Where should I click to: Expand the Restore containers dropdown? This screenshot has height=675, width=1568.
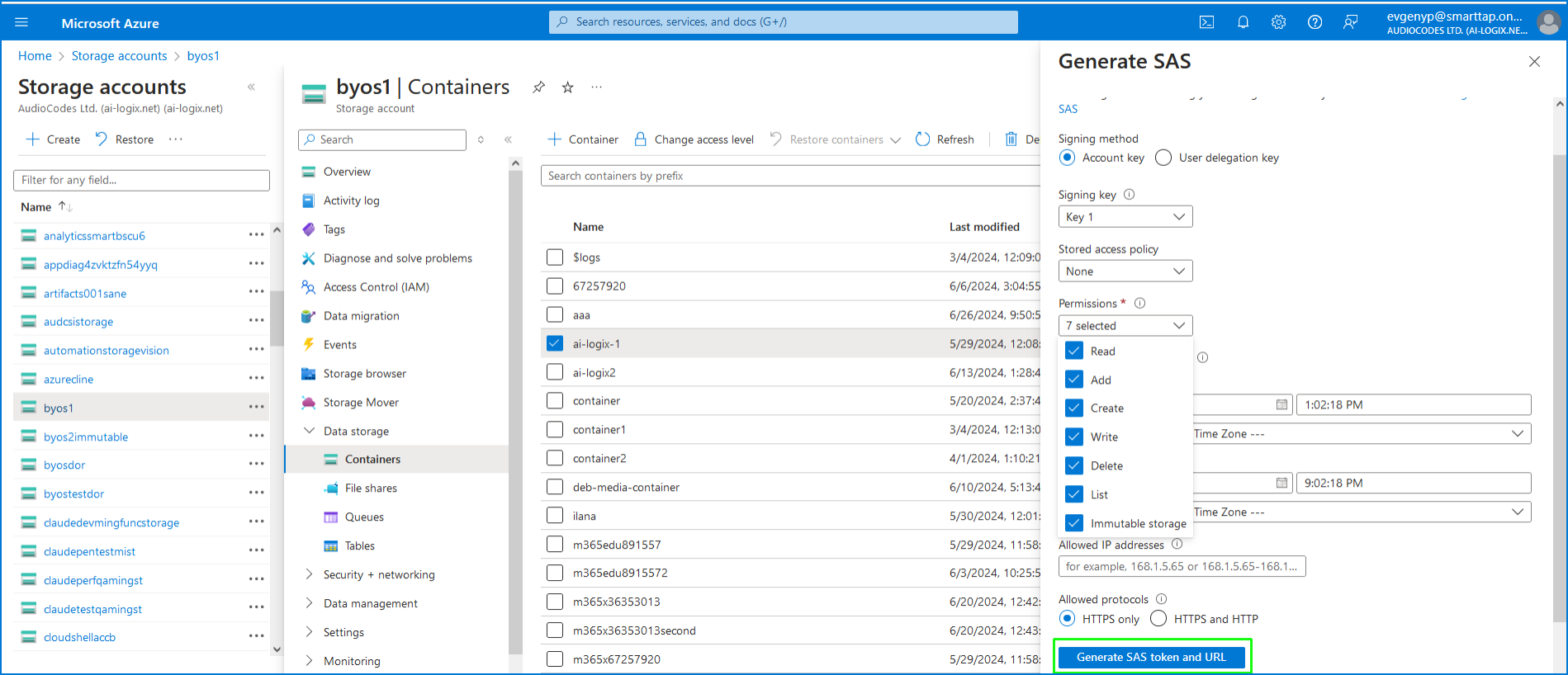(895, 140)
